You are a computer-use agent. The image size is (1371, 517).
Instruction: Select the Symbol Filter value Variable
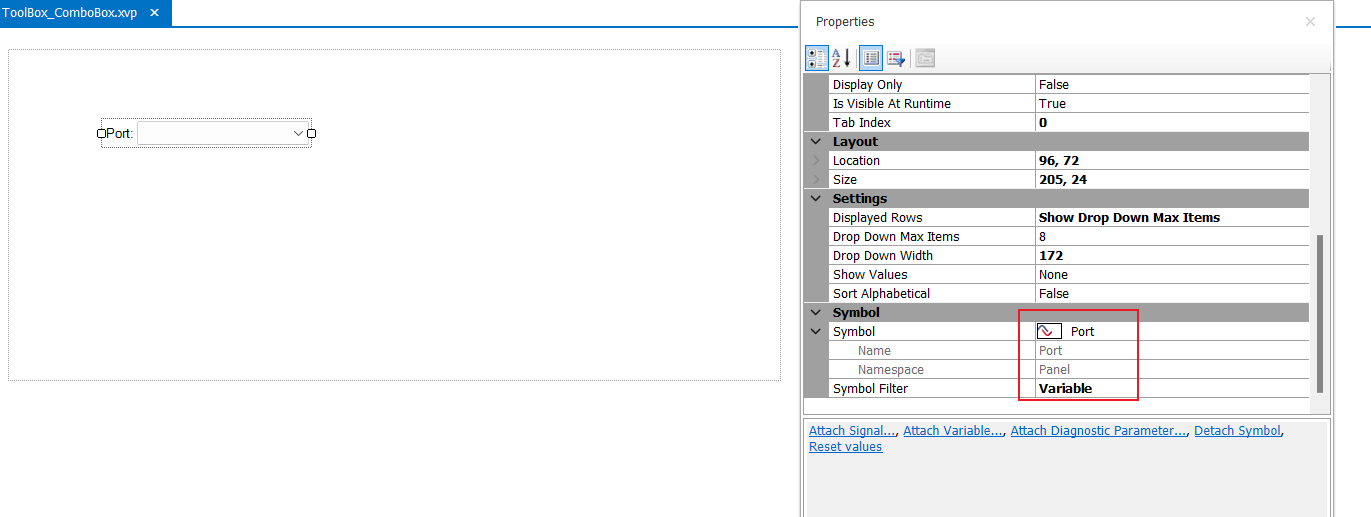click(x=1172, y=389)
